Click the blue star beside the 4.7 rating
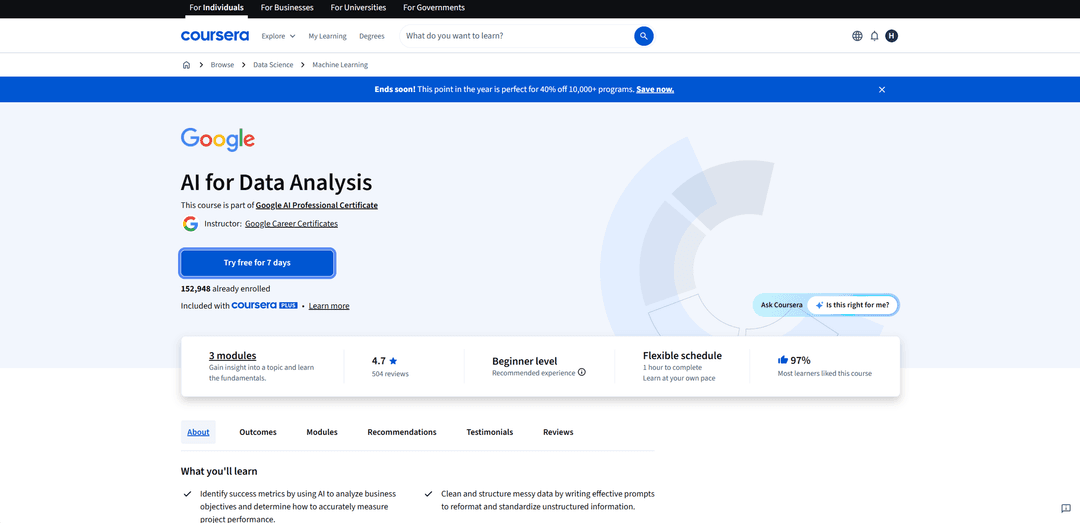1080x523 pixels. click(x=393, y=360)
